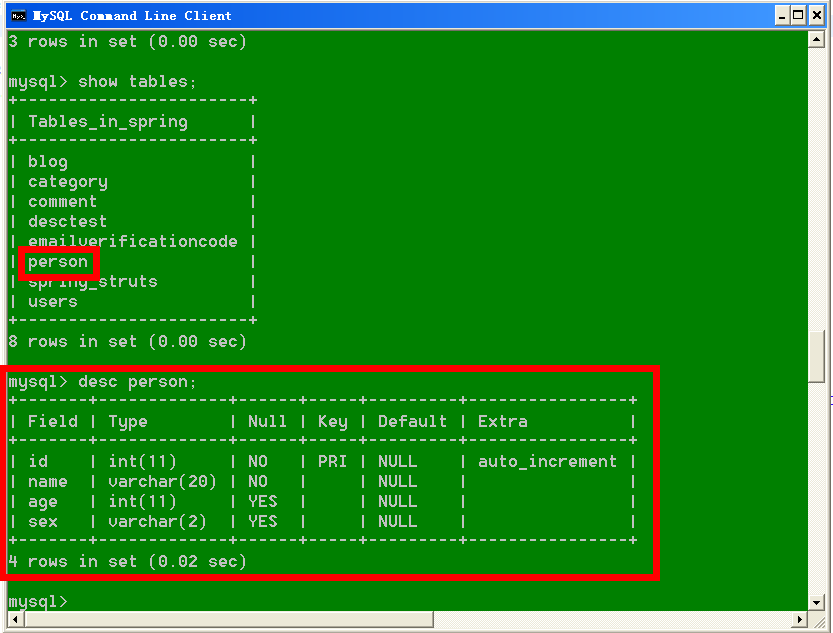Click the 'desc person;' command text
This screenshot has height=633, width=833.
point(137,382)
